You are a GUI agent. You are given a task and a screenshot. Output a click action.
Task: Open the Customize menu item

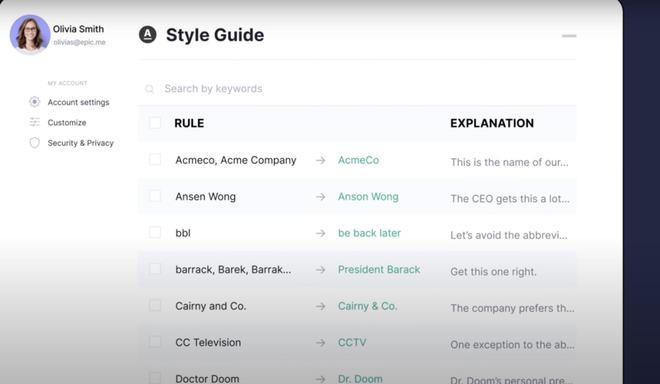pos(67,123)
